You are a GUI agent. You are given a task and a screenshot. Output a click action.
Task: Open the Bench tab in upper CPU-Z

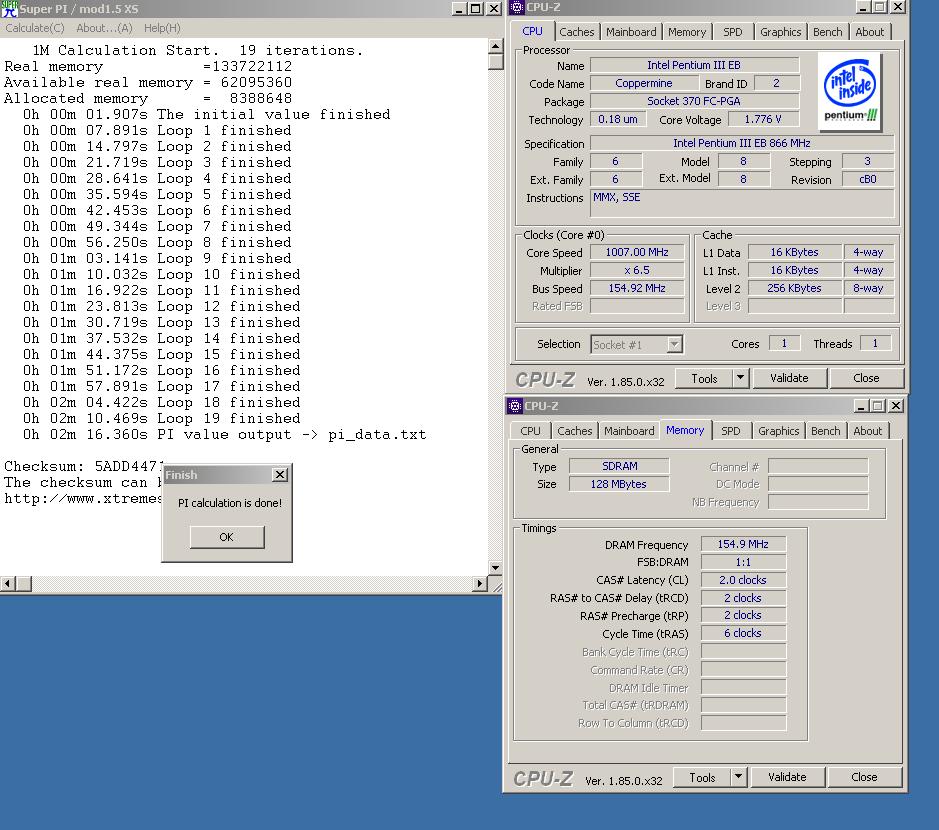828,32
